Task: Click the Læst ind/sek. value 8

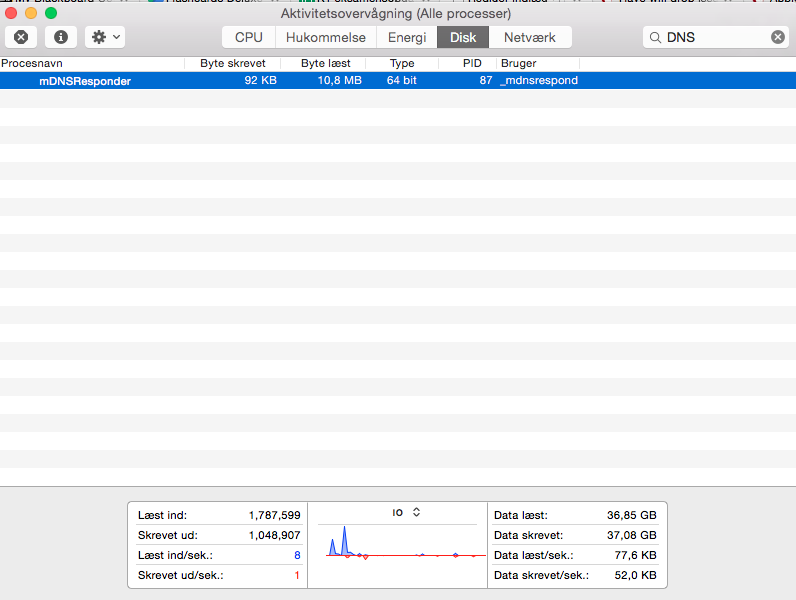Action: 297,555
